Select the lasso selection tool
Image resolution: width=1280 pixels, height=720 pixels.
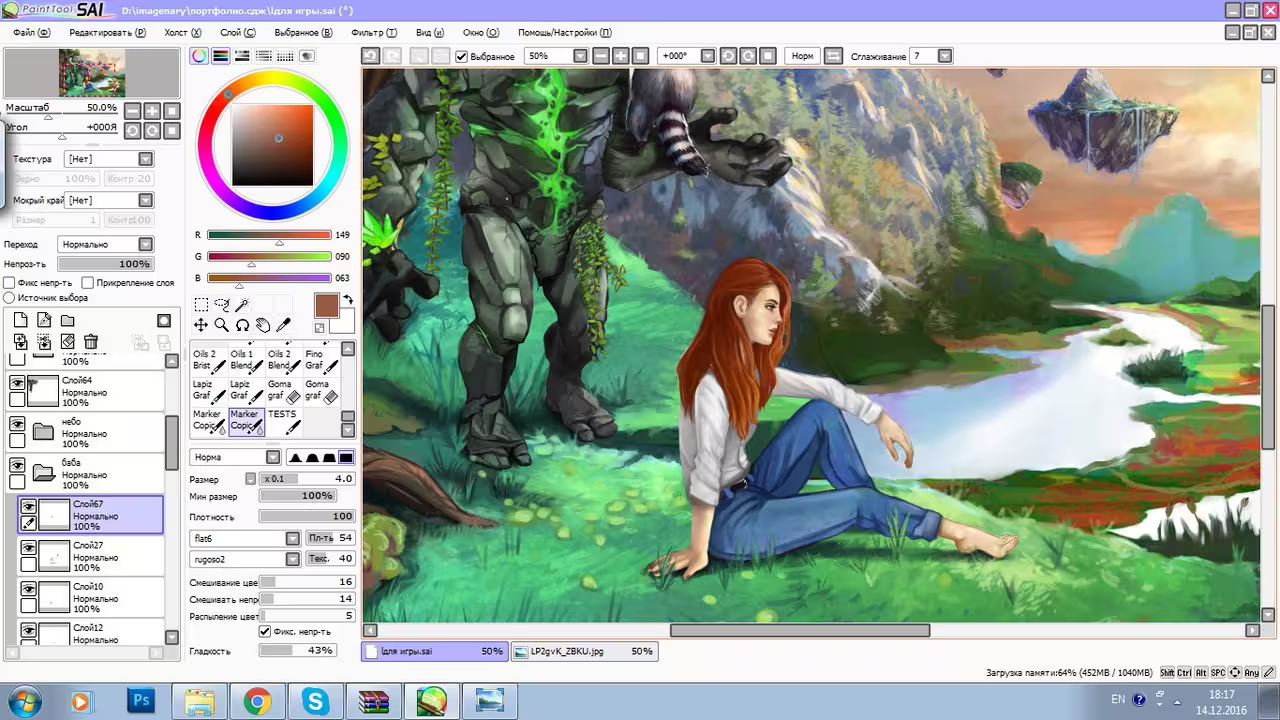(221, 305)
